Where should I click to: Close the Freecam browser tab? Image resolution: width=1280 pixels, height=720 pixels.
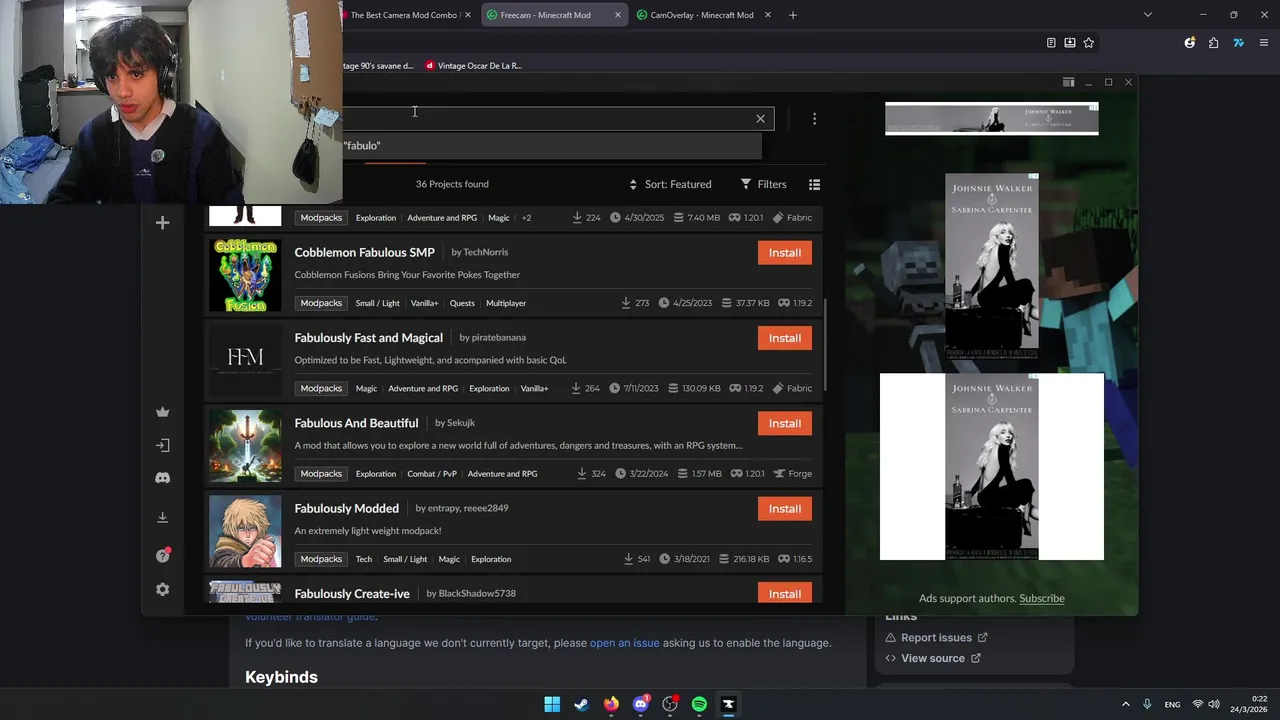pyautogui.click(x=617, y=15)
